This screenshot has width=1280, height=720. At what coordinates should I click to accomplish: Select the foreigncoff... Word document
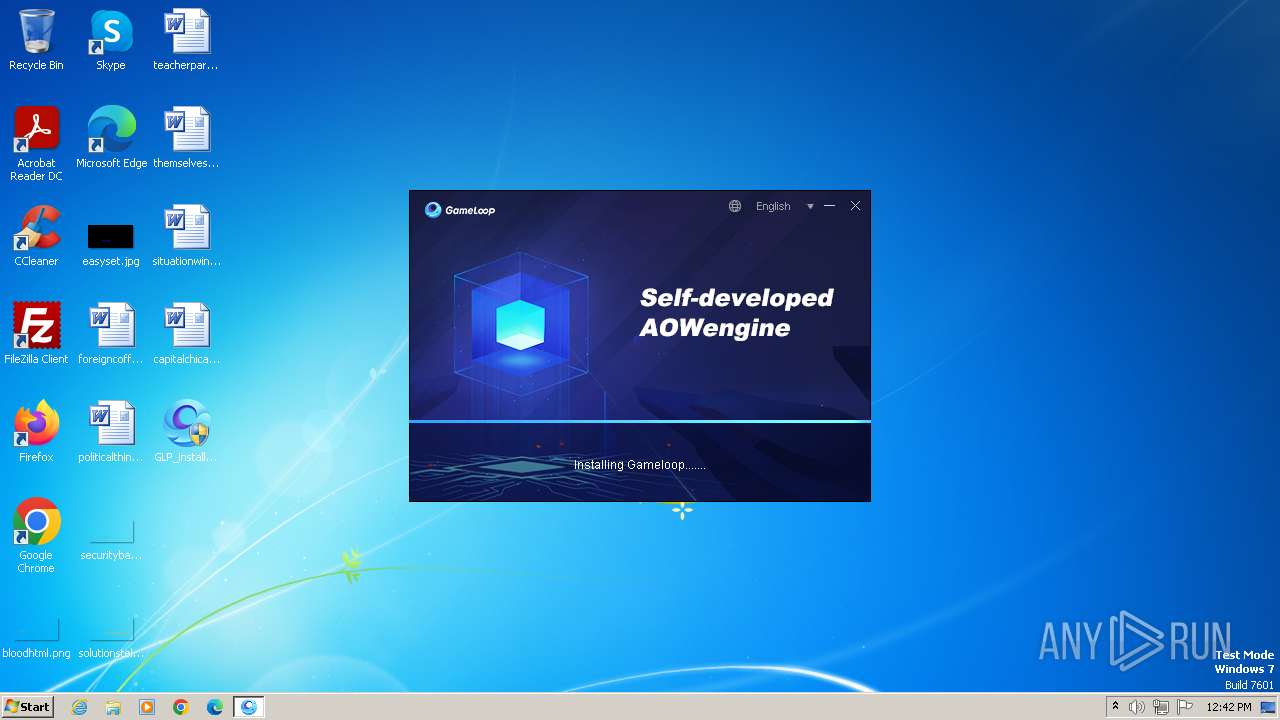pos(111,334)
